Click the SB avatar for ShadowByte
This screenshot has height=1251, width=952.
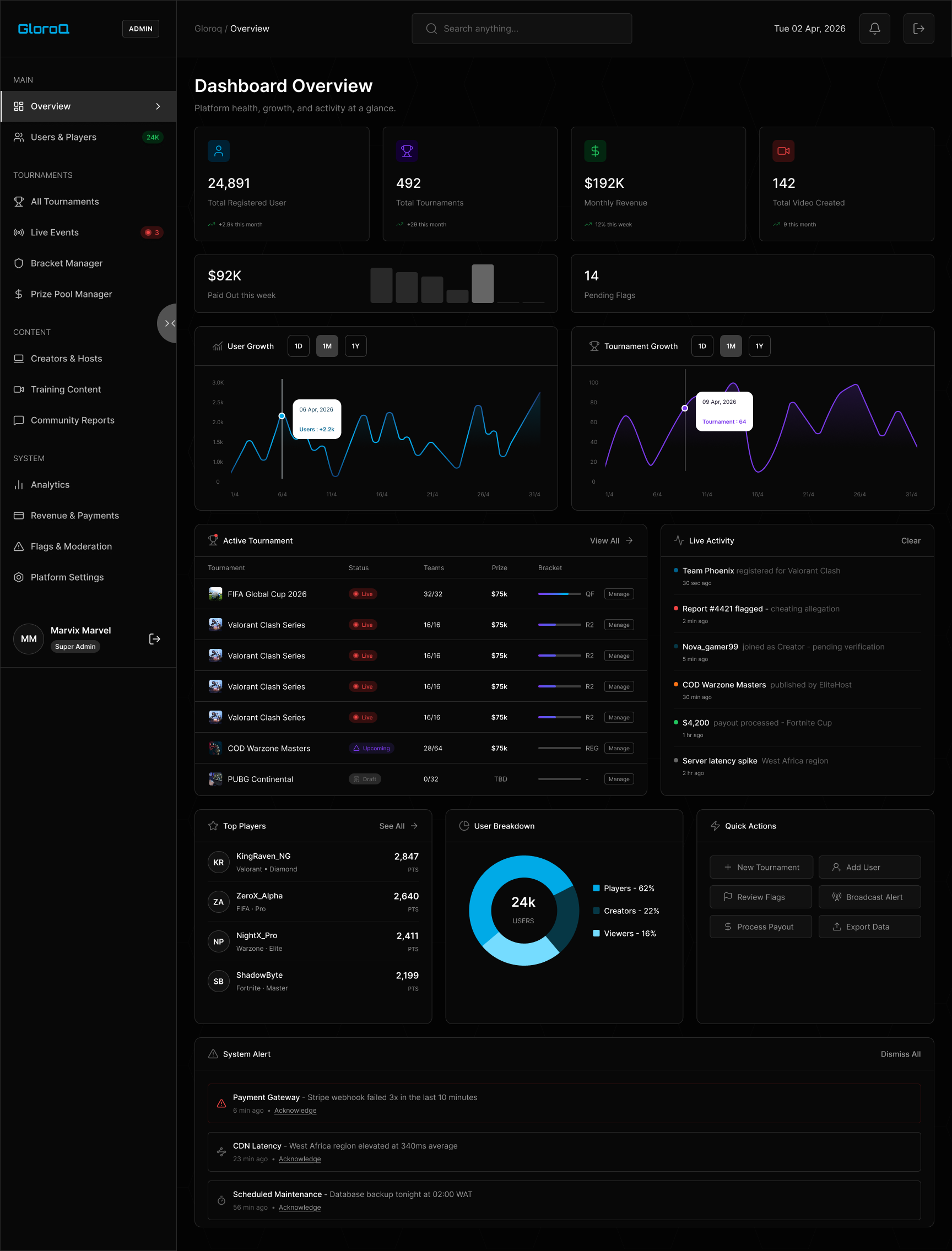[219, 981]
